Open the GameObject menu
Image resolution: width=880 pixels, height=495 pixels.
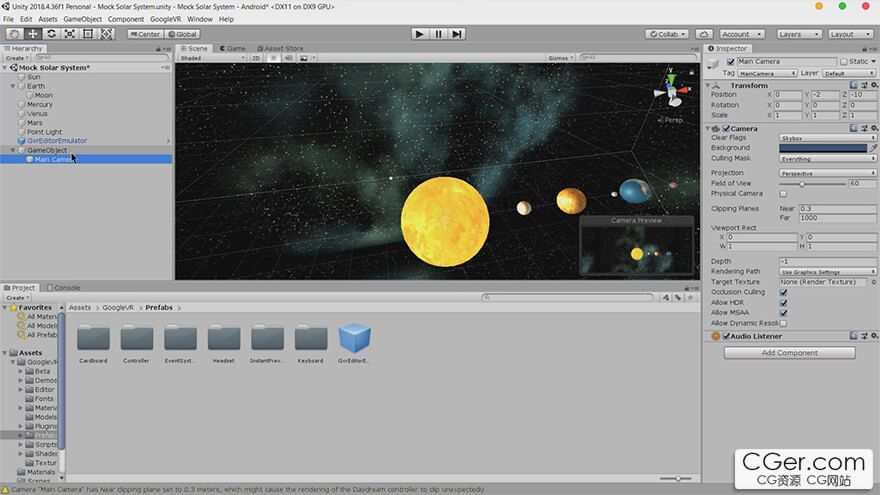[x=82, y=19]
